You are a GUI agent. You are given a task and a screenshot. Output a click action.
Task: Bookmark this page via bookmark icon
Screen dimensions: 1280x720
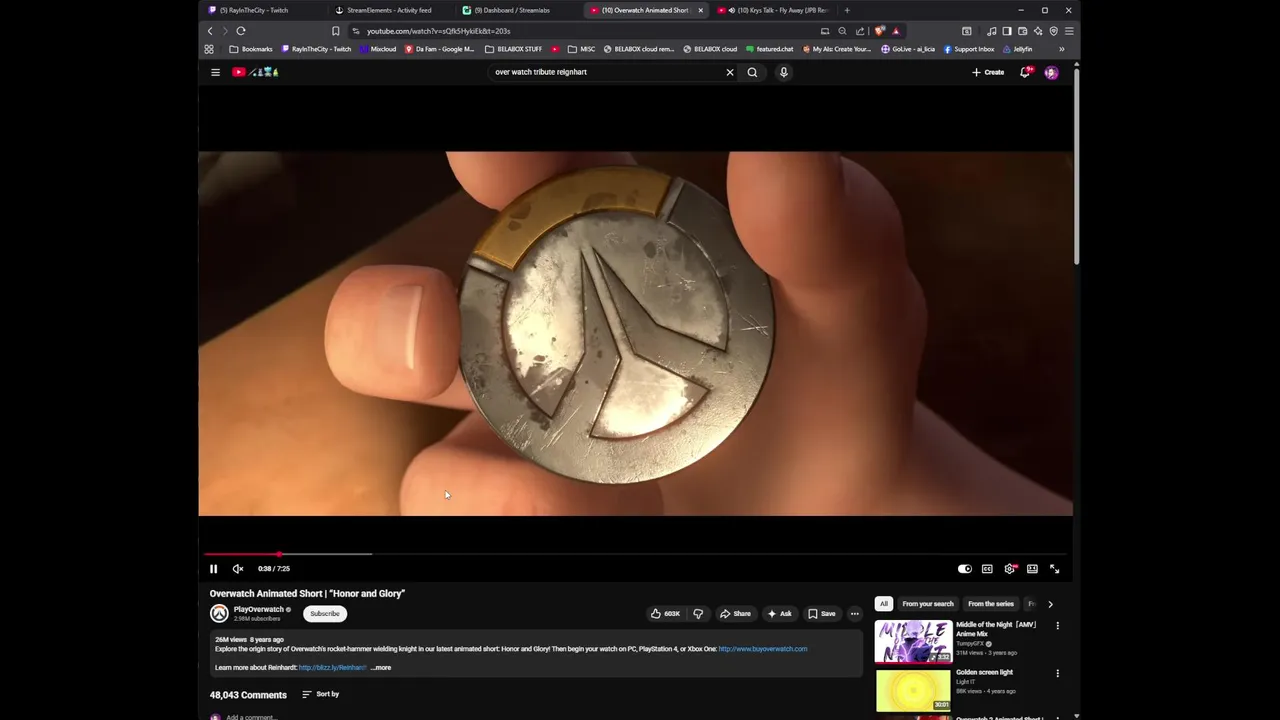coord(336,31)
